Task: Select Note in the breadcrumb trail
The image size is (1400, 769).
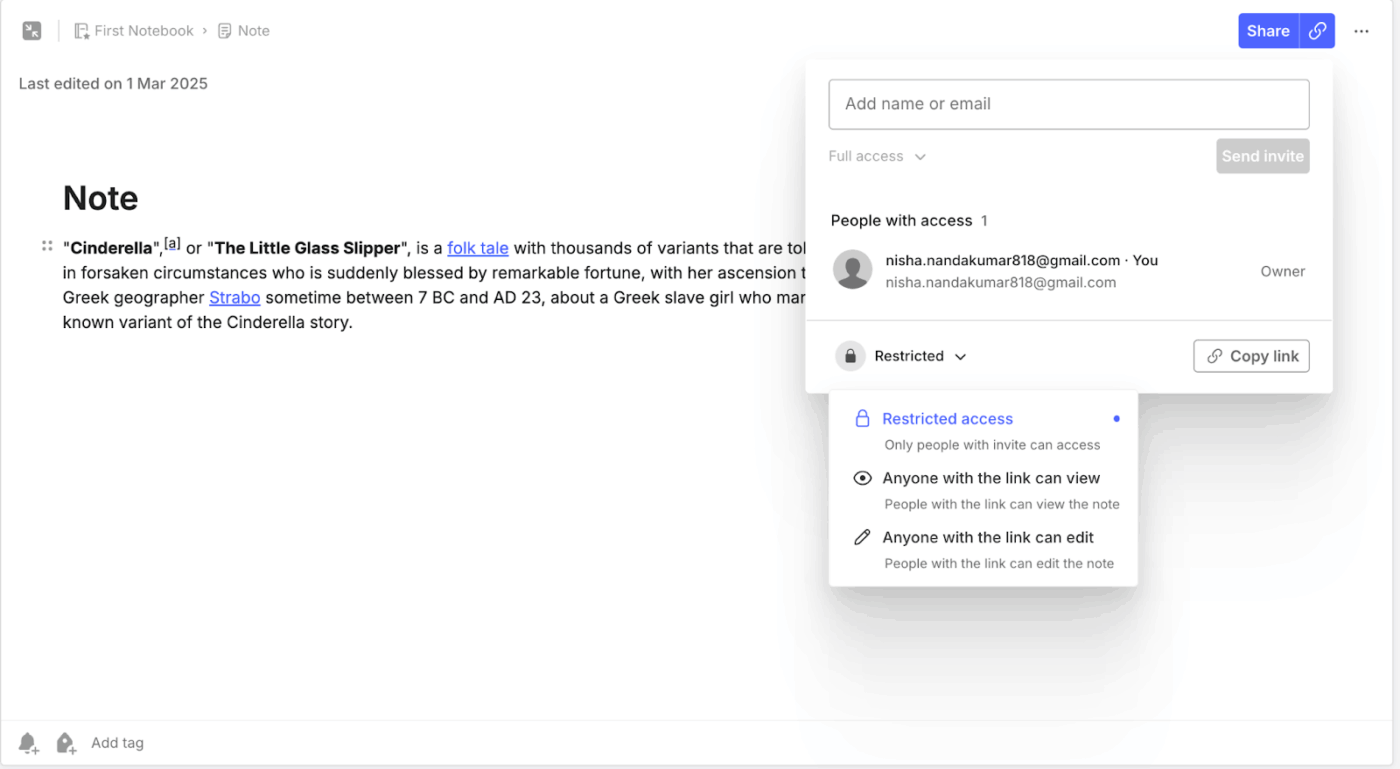Action: [253, 30]
